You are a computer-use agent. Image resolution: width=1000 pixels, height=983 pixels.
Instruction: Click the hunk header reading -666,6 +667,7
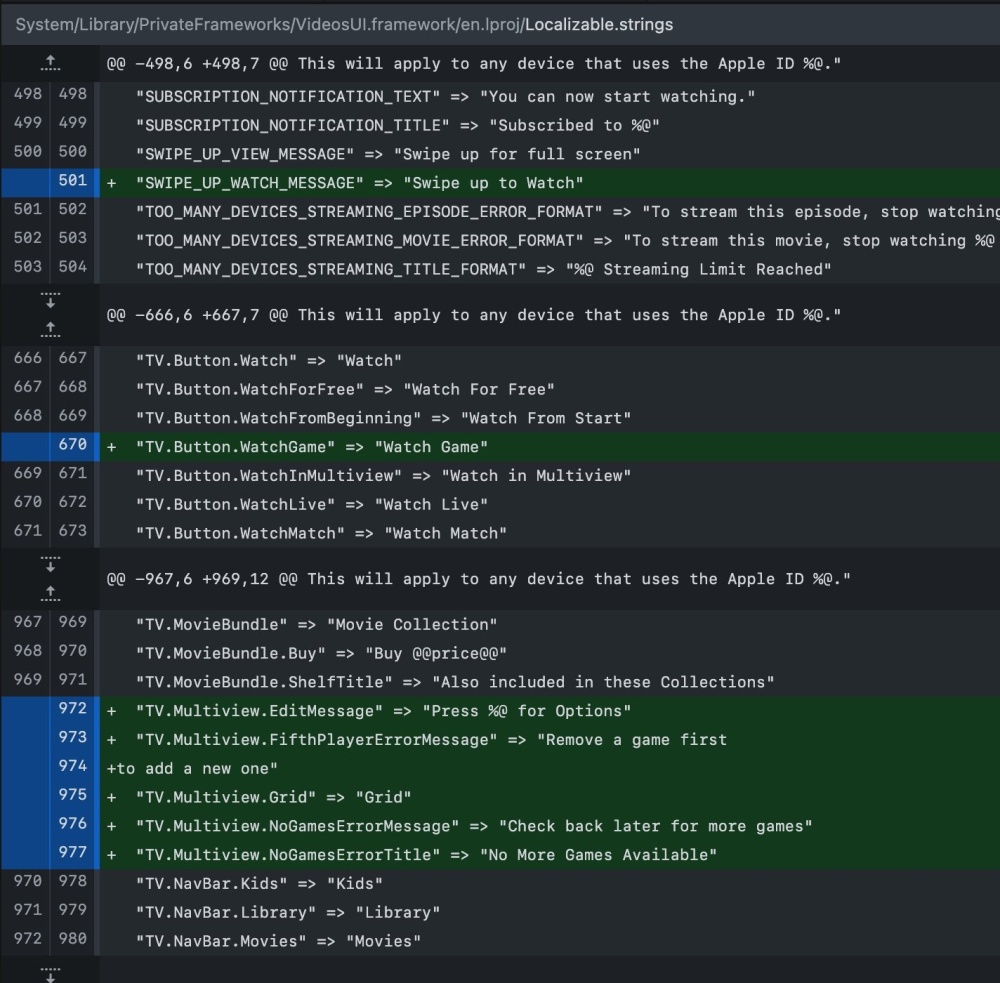[474, 315]
